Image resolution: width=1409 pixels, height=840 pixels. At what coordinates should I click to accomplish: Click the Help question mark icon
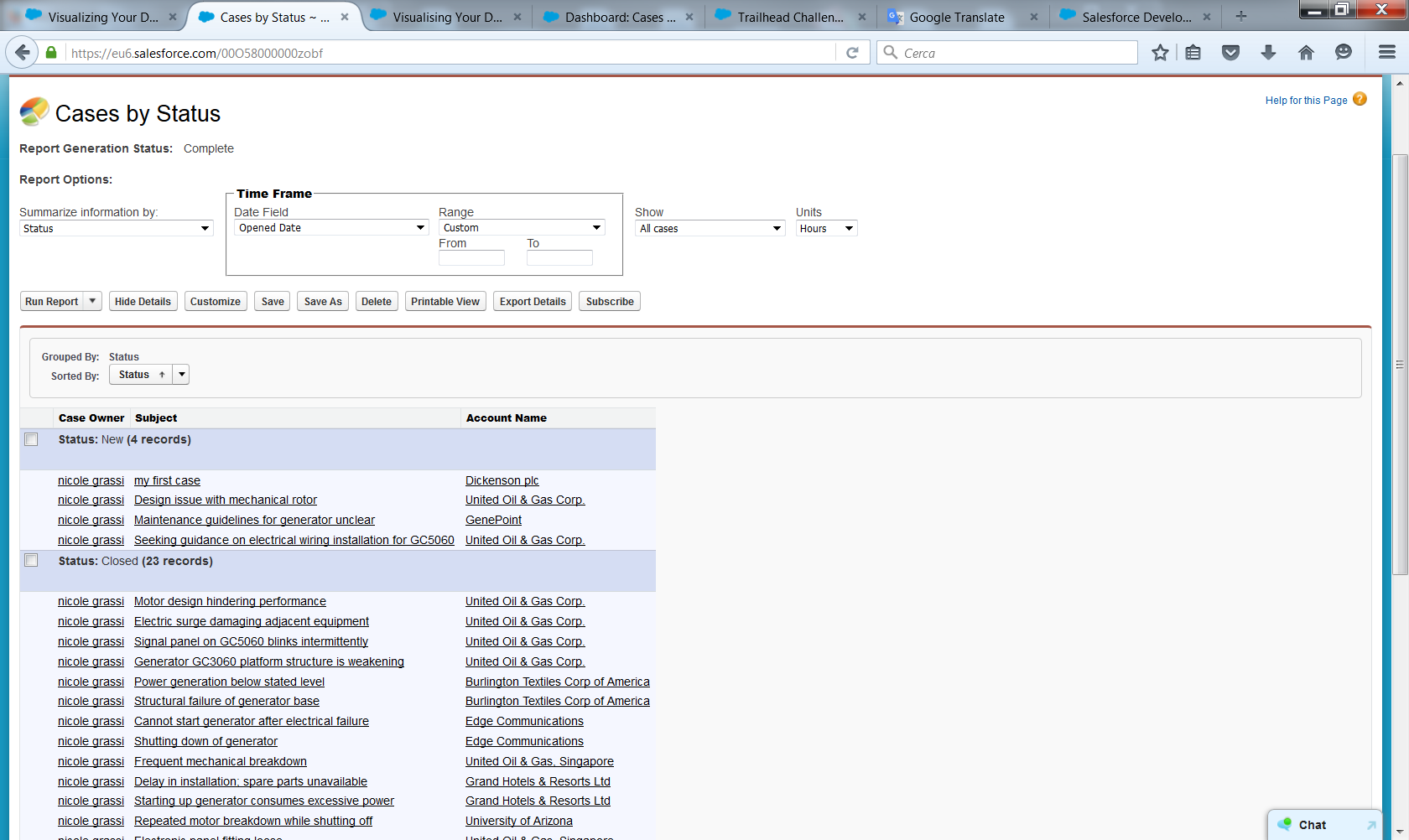coord(1360,99)
